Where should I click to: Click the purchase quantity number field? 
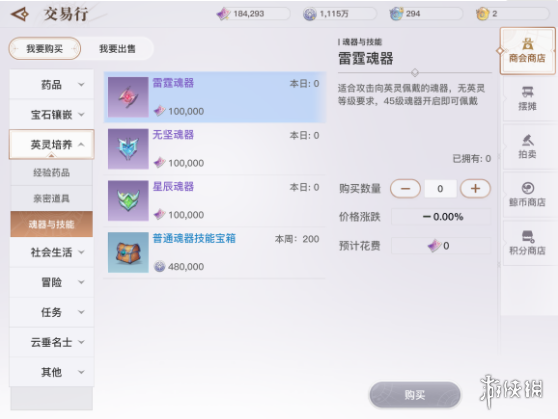click(440, 189)
